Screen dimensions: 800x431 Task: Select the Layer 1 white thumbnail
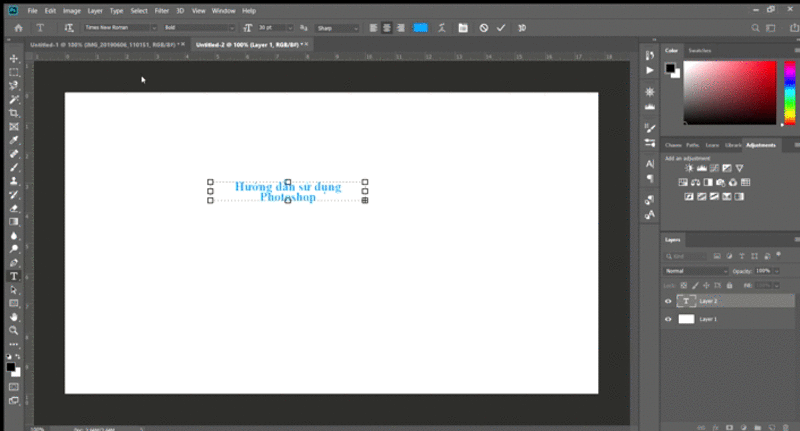click(686, 319)
